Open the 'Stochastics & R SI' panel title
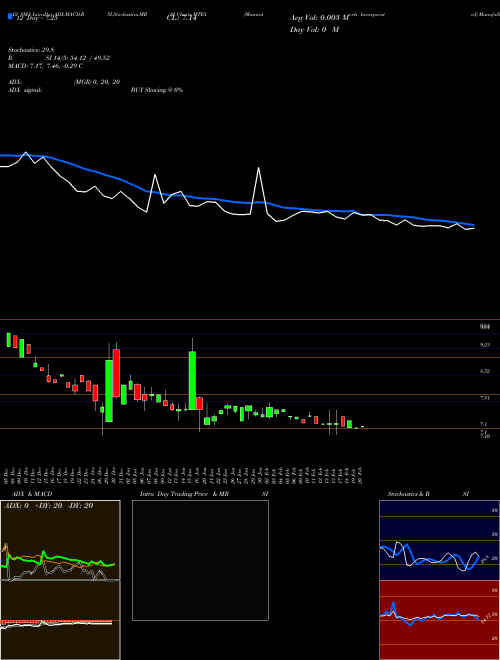Screen dimensions: 500x660 pos(428,494)
